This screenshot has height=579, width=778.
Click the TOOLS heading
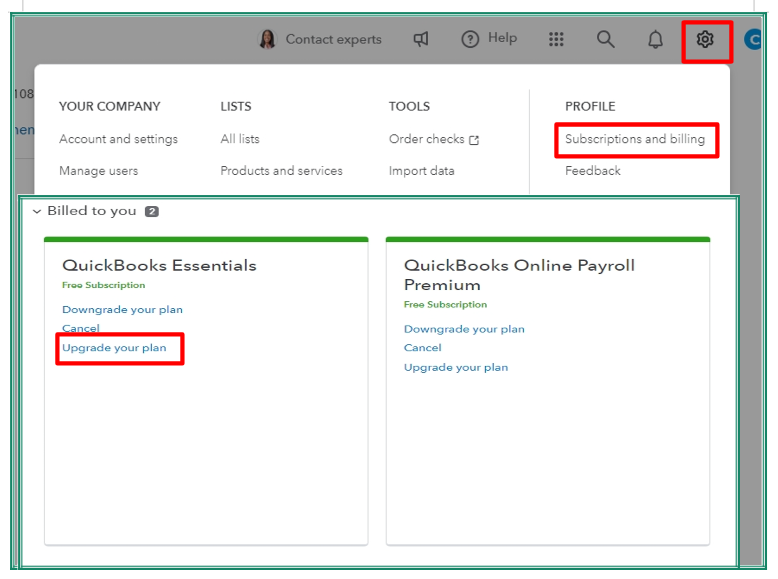[x=409, y=107]
